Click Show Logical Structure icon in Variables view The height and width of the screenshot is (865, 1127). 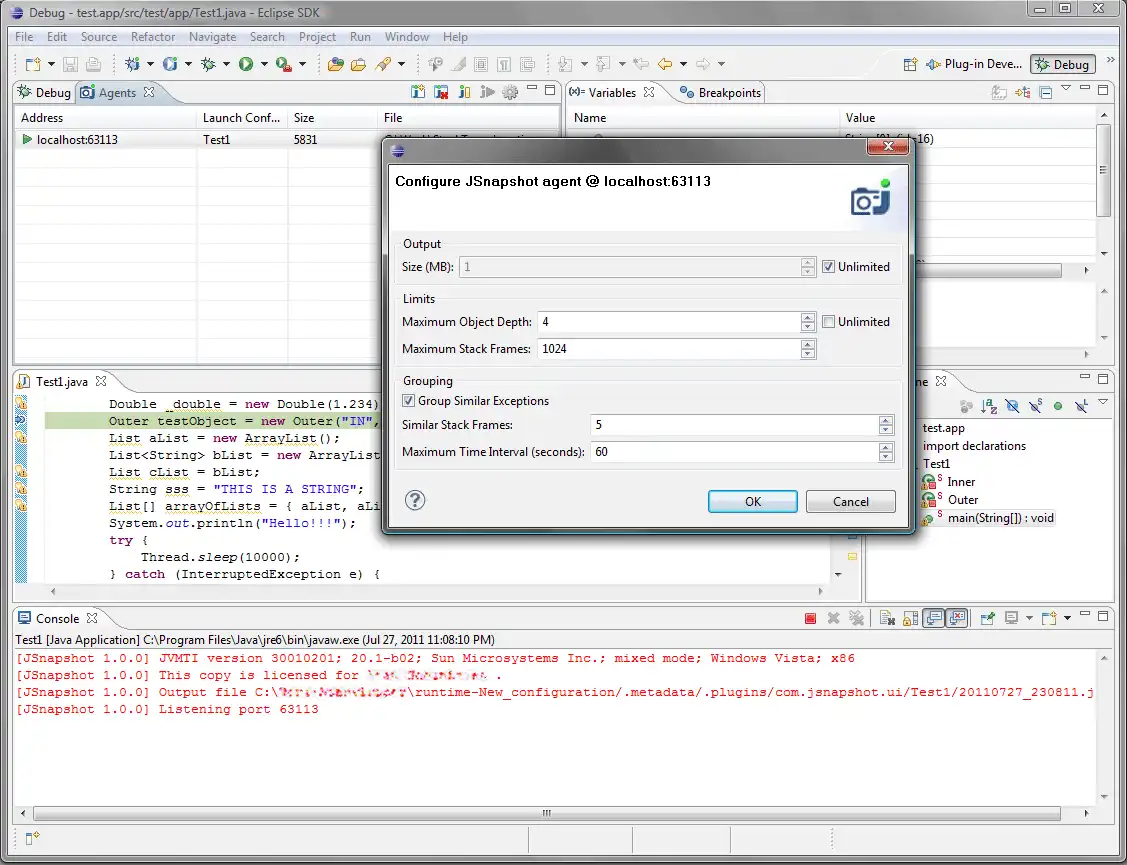(x=1023, y=92)
